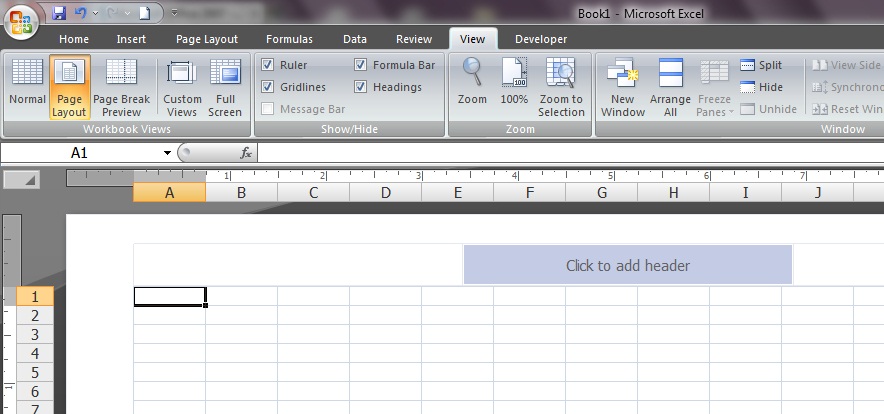The image size is (884, 414).
Task: Select column A header
Action: (169, 193)
